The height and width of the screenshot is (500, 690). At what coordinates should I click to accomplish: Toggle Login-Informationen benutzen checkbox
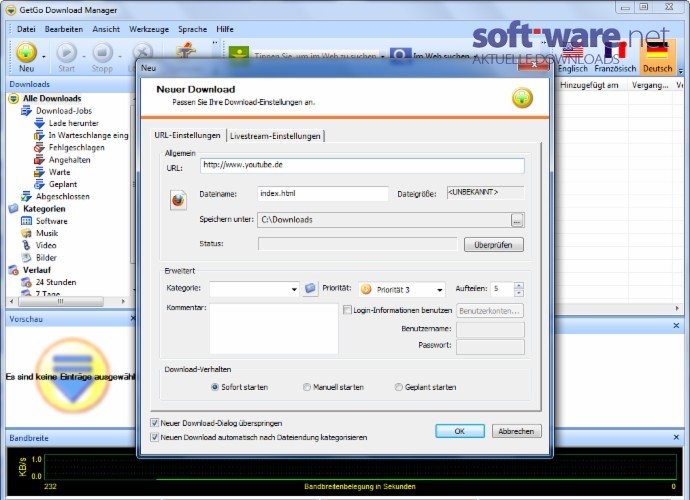pyautogui.click(x=347, y=310)
